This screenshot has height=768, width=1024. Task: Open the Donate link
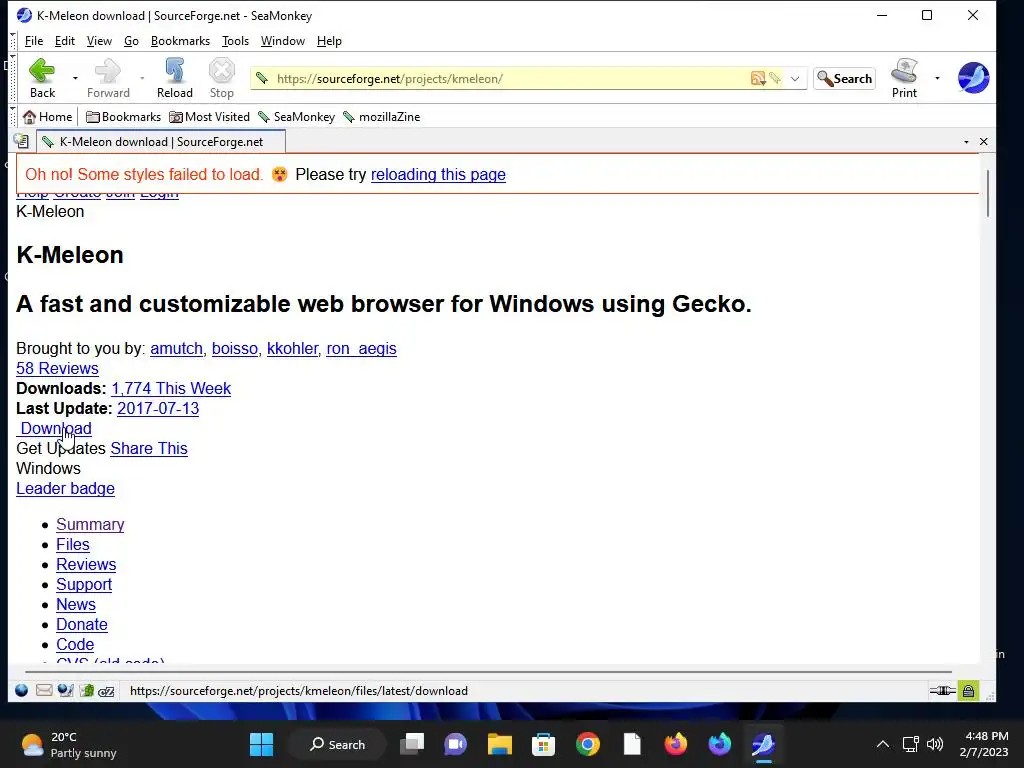pos(82,625)
